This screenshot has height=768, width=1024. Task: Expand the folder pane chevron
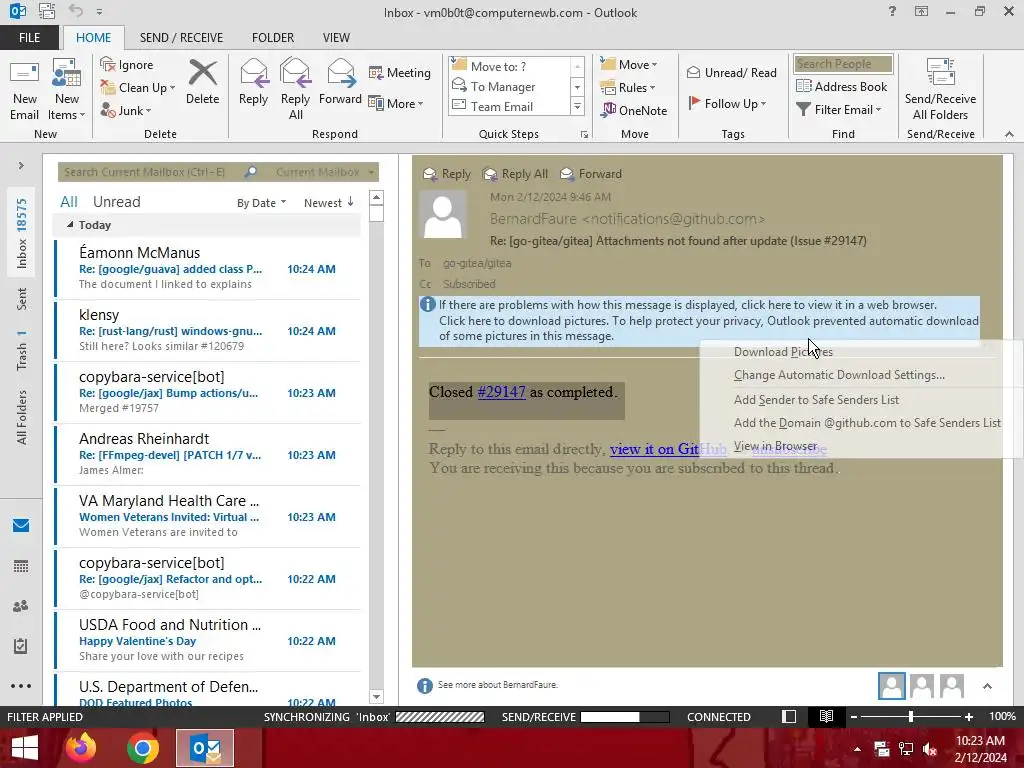tap(21, 165)
